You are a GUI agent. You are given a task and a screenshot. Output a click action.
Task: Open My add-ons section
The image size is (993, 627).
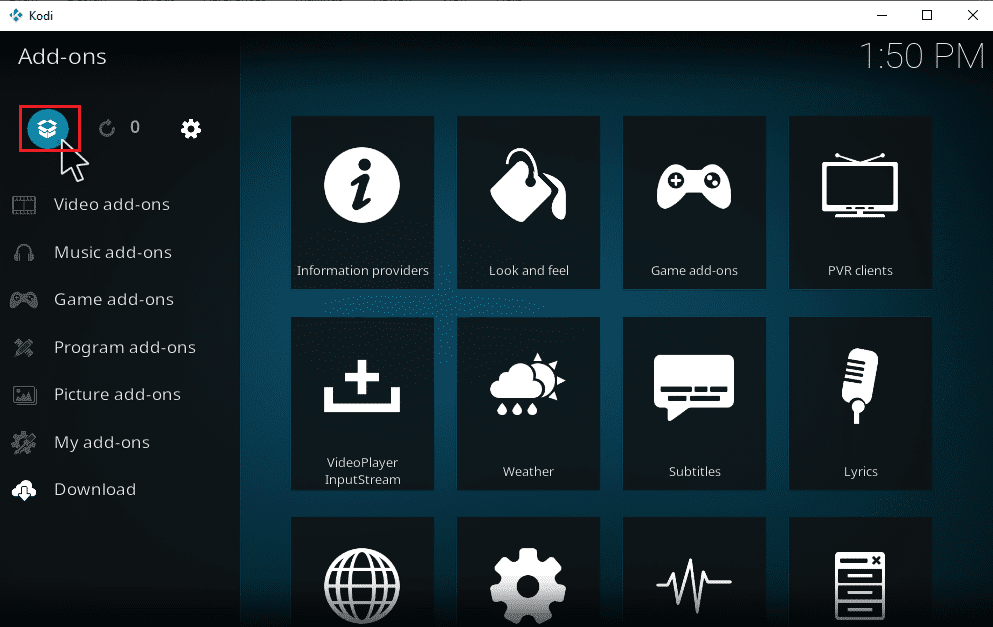pyautogui.click(x=103, y=442)
